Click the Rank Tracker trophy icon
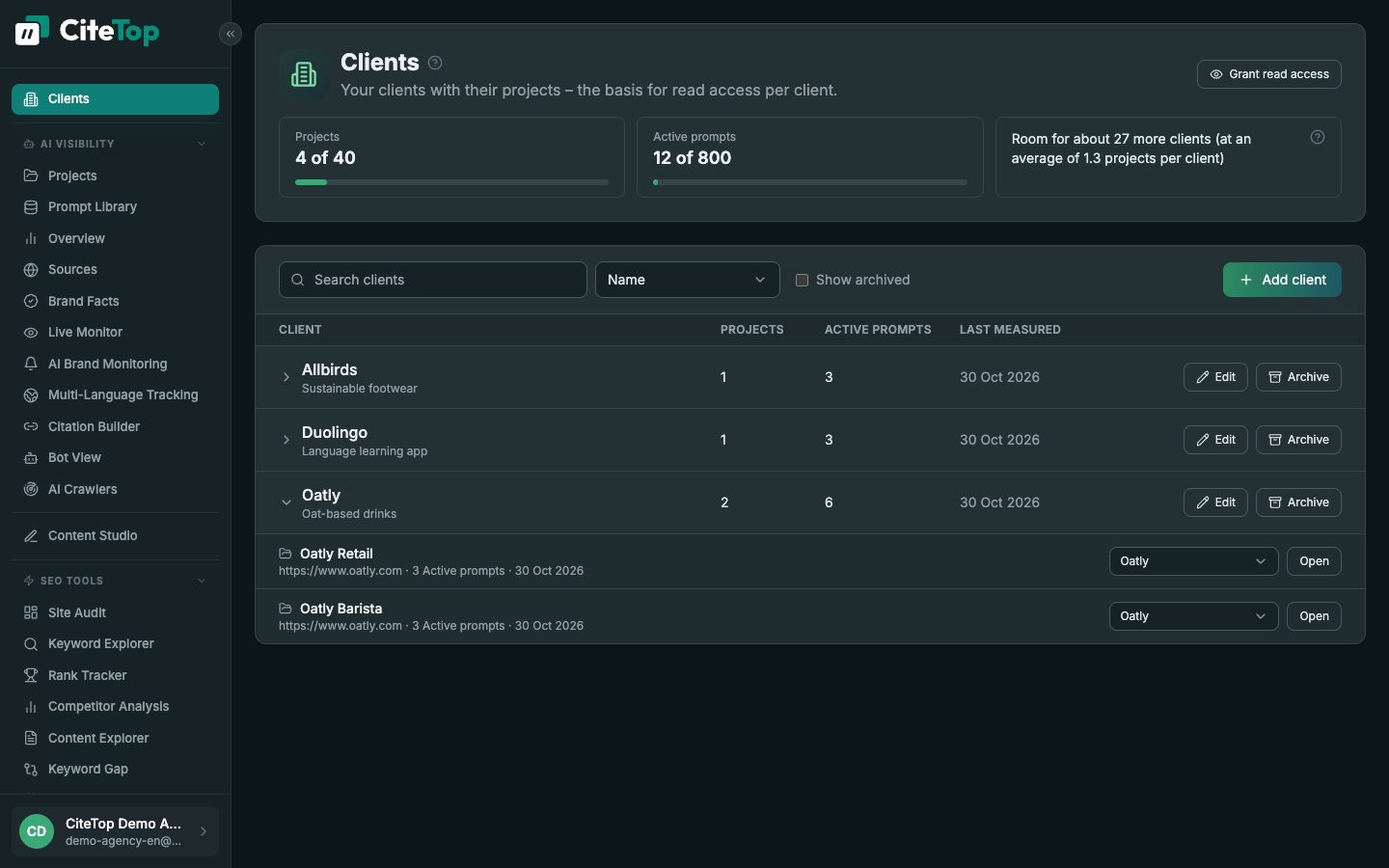This screenshot has height=868, width=1389. pyautogui.click(x=31, y=675)
